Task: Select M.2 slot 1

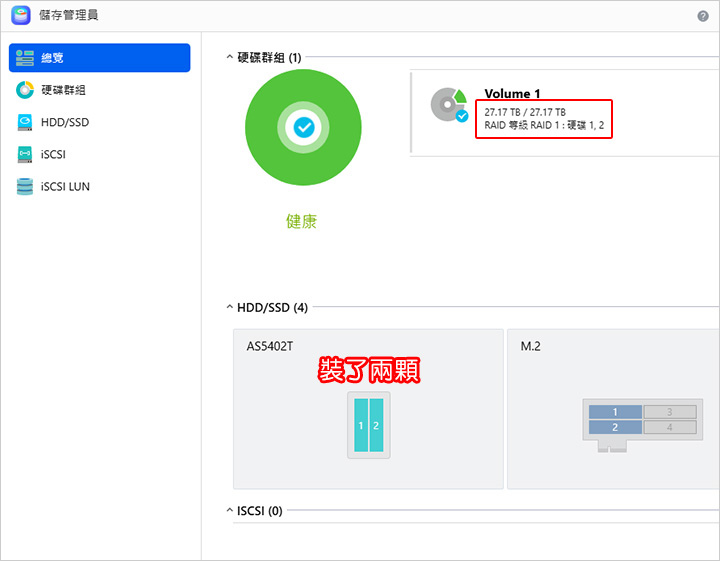Action: (615, 412)
